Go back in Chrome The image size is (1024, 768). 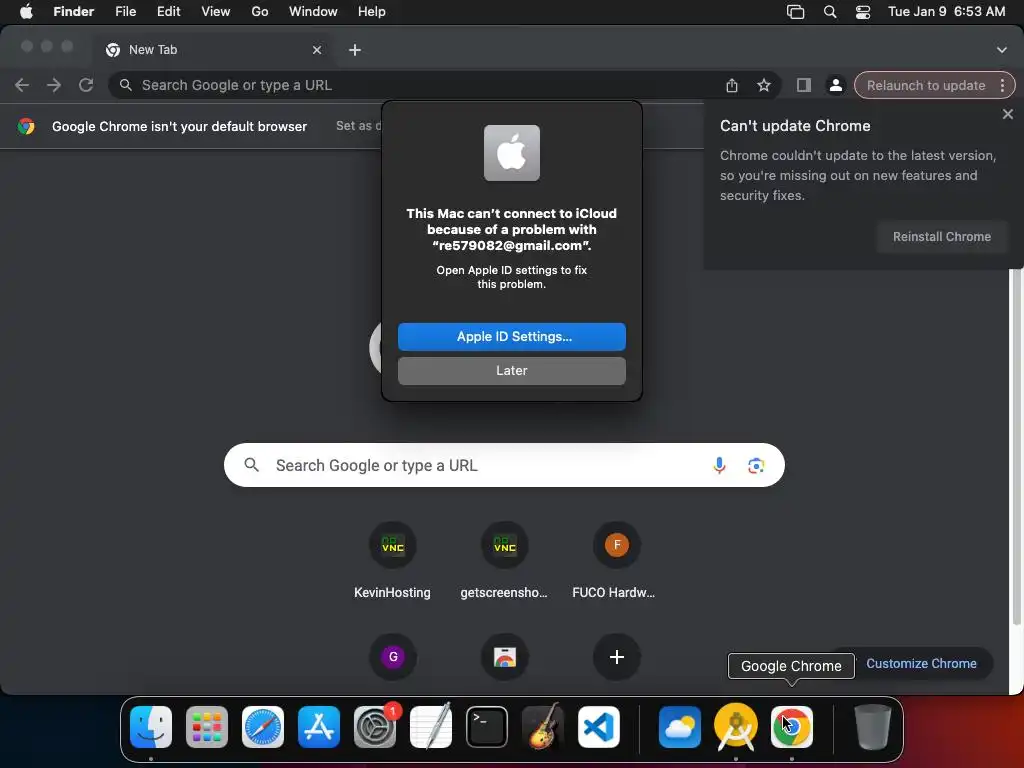(22, 85)
